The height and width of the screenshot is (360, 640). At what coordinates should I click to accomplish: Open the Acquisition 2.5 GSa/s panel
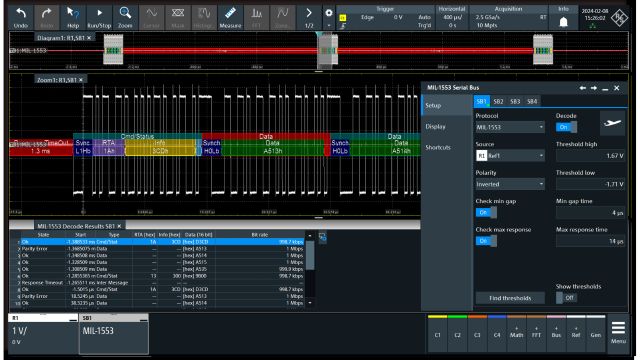[509, 18]
